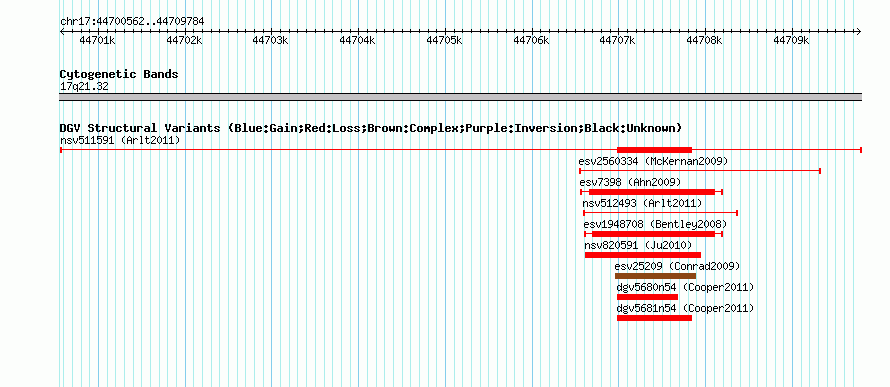Click the brown complex bar of esv25209
890x387 pixels.
pyautogui.click(x=656, y=276)
